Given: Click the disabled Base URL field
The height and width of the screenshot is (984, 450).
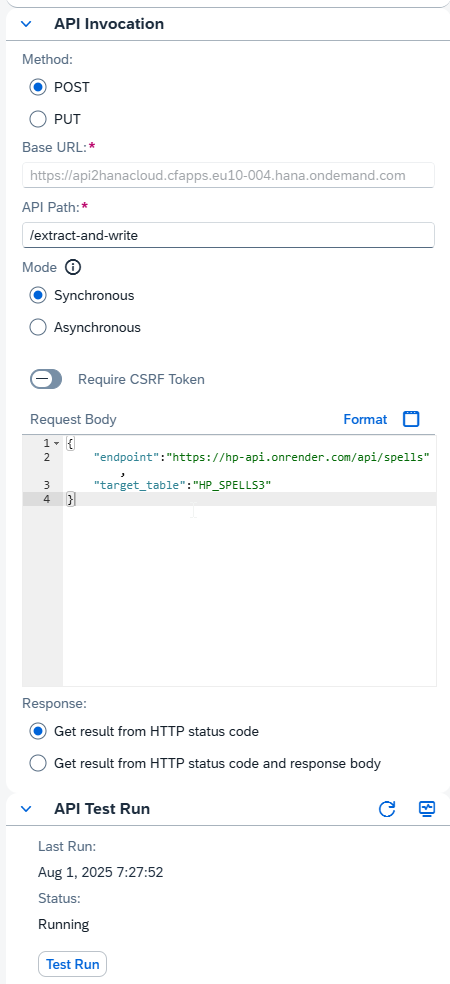Looking at the screenshot, I should (228, 175).
